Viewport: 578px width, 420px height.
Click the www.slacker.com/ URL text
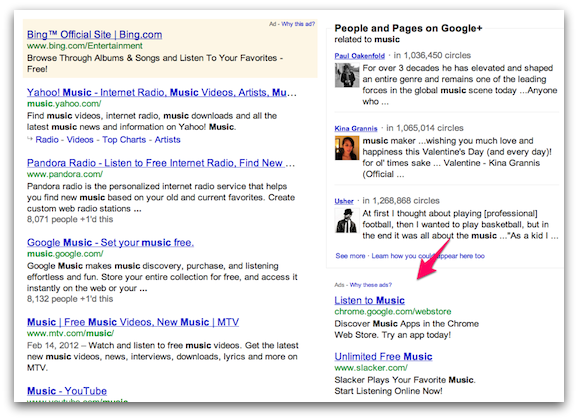point(371,368)
